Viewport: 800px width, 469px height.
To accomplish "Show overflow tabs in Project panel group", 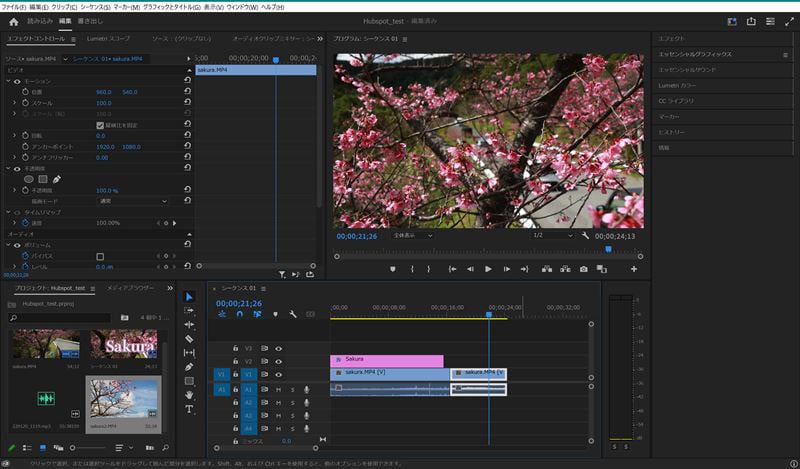I will click(170, 288).
